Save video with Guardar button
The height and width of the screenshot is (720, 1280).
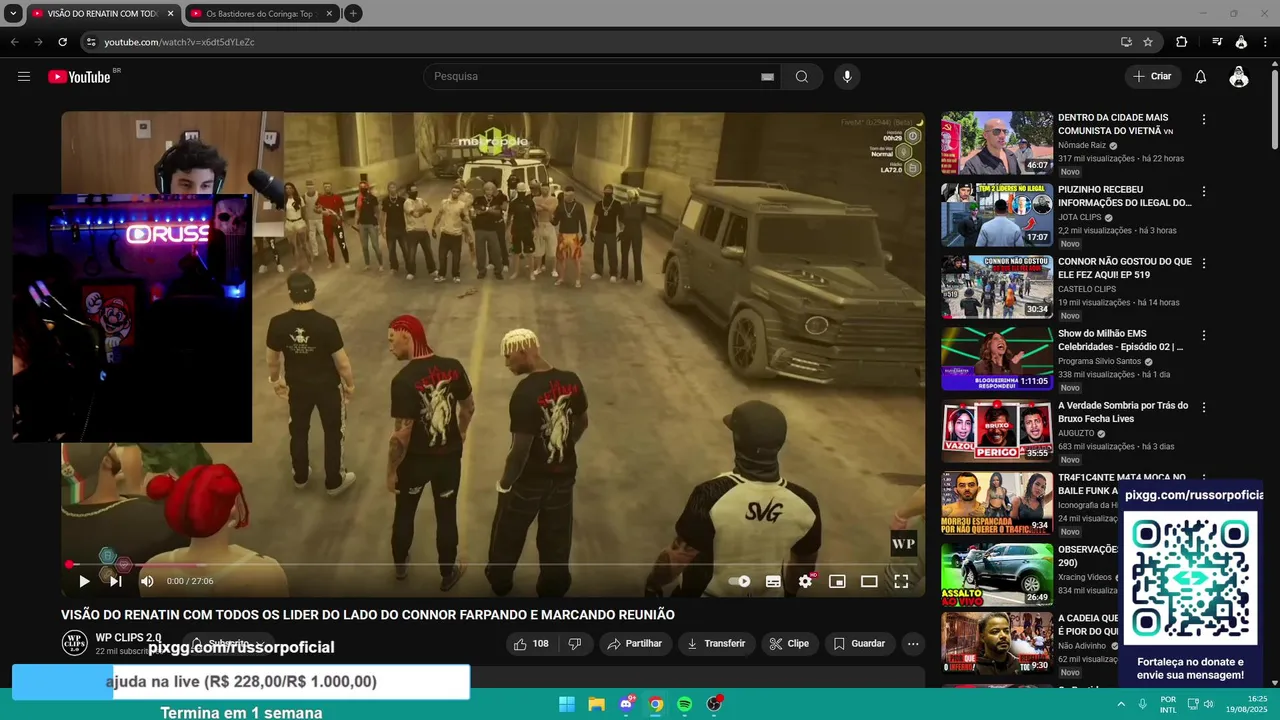[860, 644]
